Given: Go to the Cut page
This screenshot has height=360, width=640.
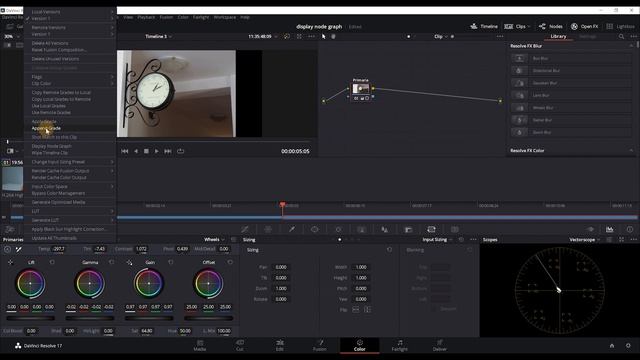Looking at the screenshot, I should 240,345.
